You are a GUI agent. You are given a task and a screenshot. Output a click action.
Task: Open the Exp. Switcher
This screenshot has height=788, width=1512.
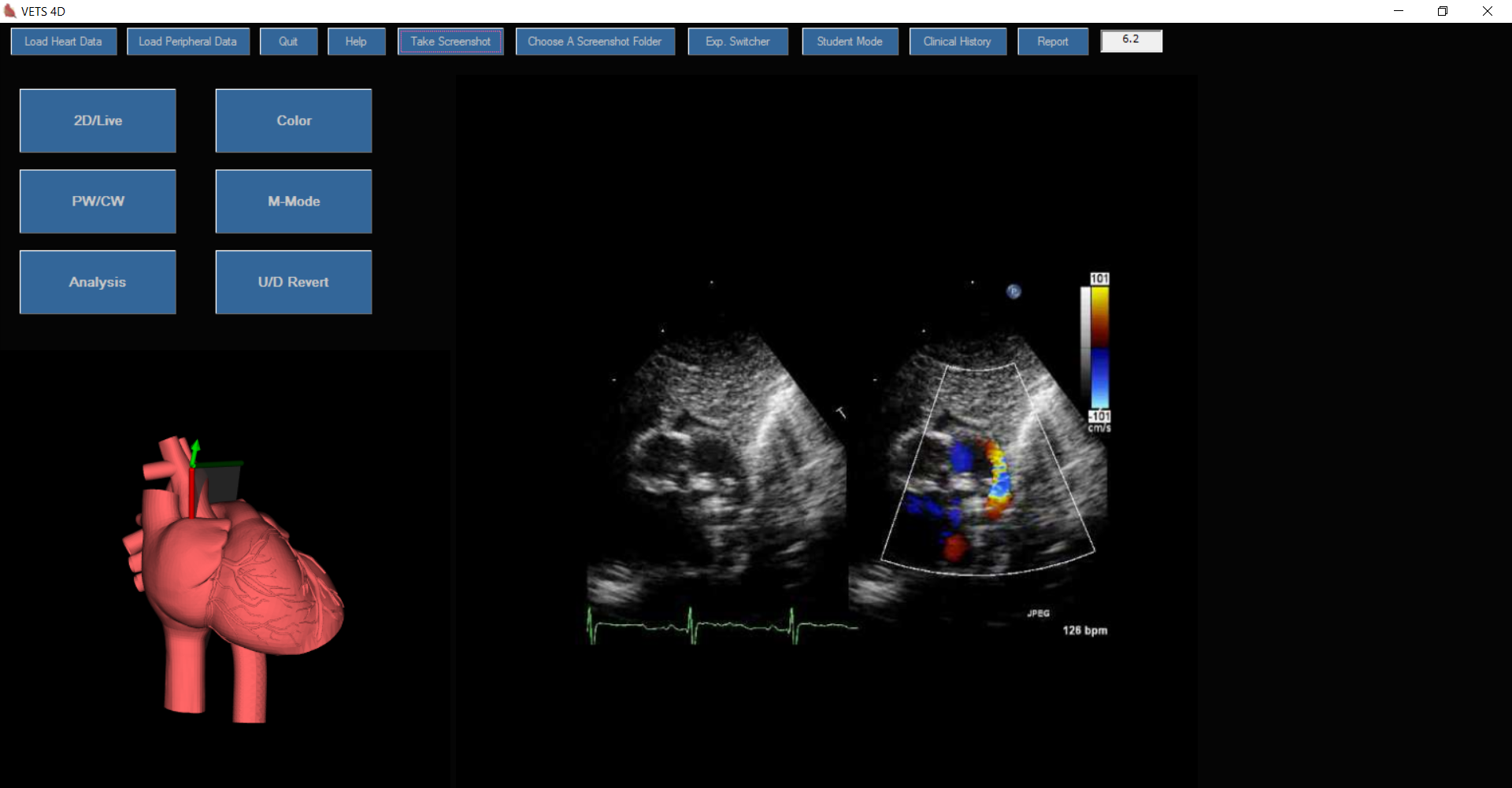point(738,42)
